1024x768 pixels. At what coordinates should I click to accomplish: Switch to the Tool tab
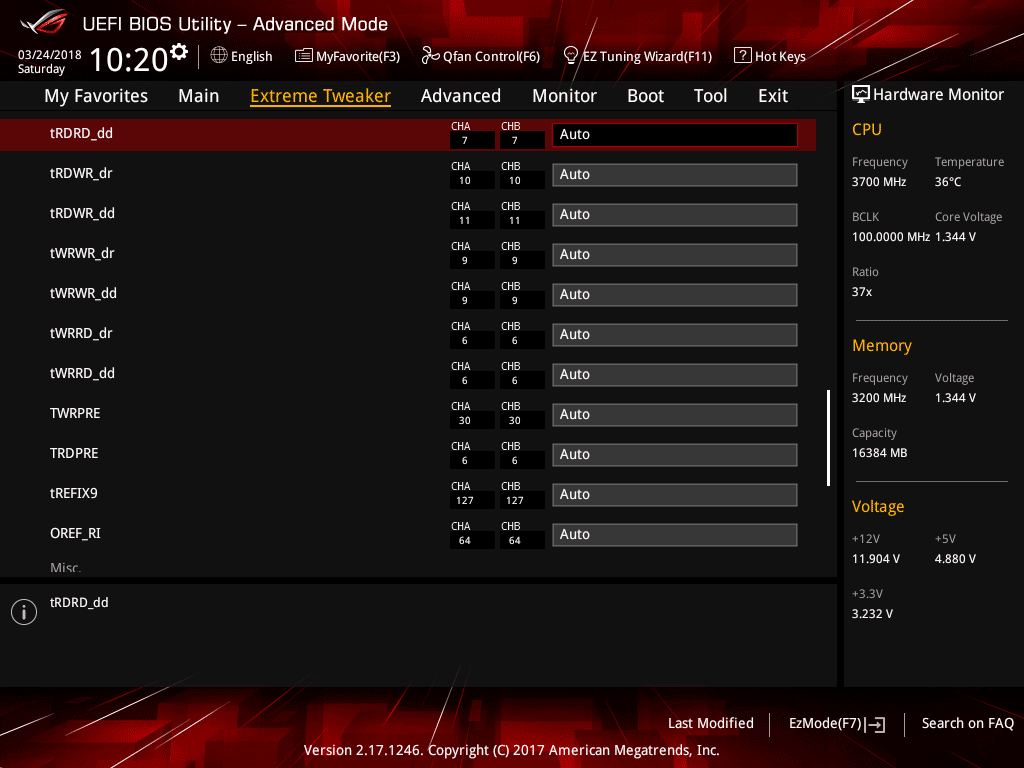[711, 96]
